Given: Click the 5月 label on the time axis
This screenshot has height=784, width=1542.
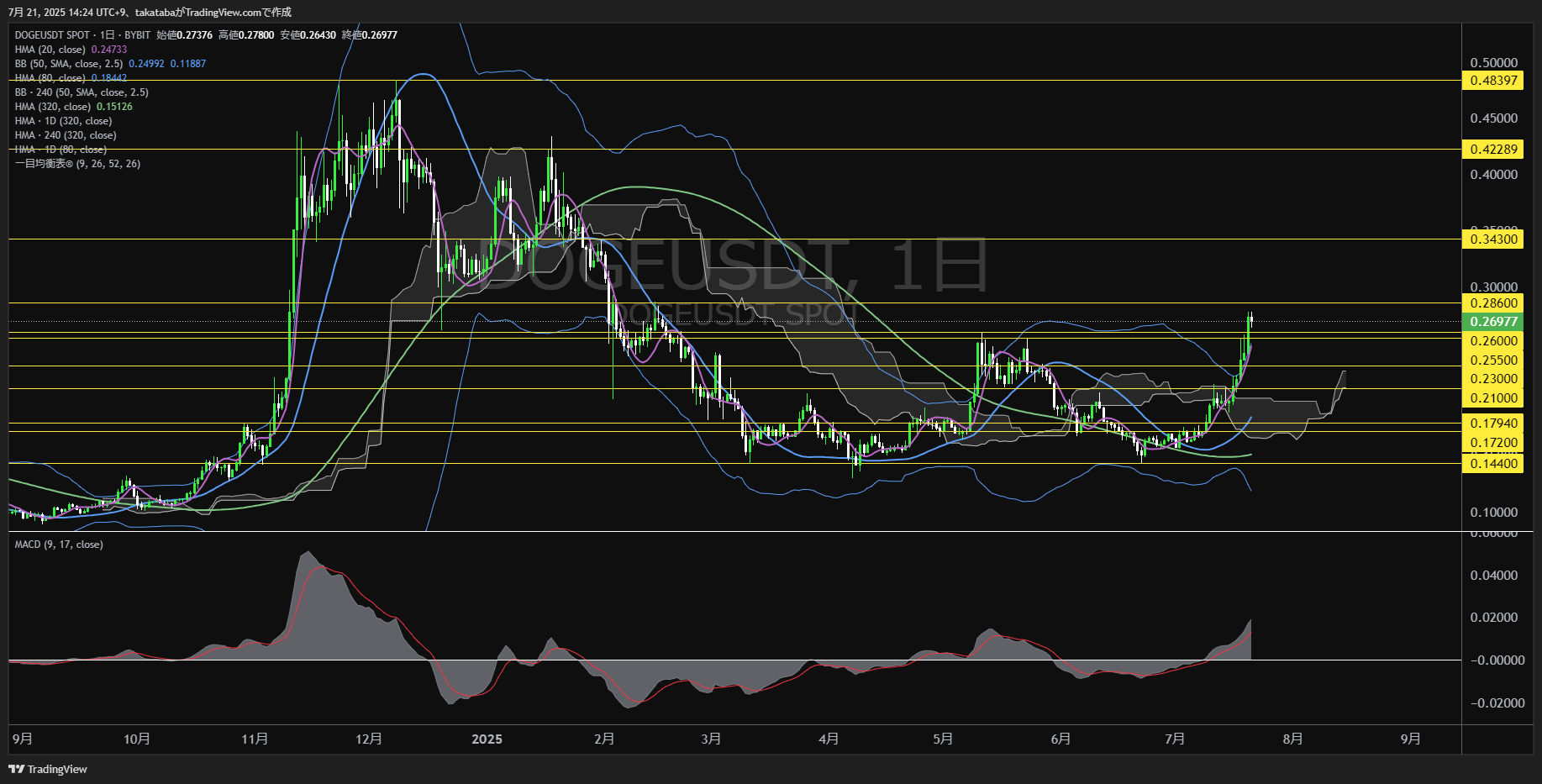Looking at the screenshot, I should [944, 739].
